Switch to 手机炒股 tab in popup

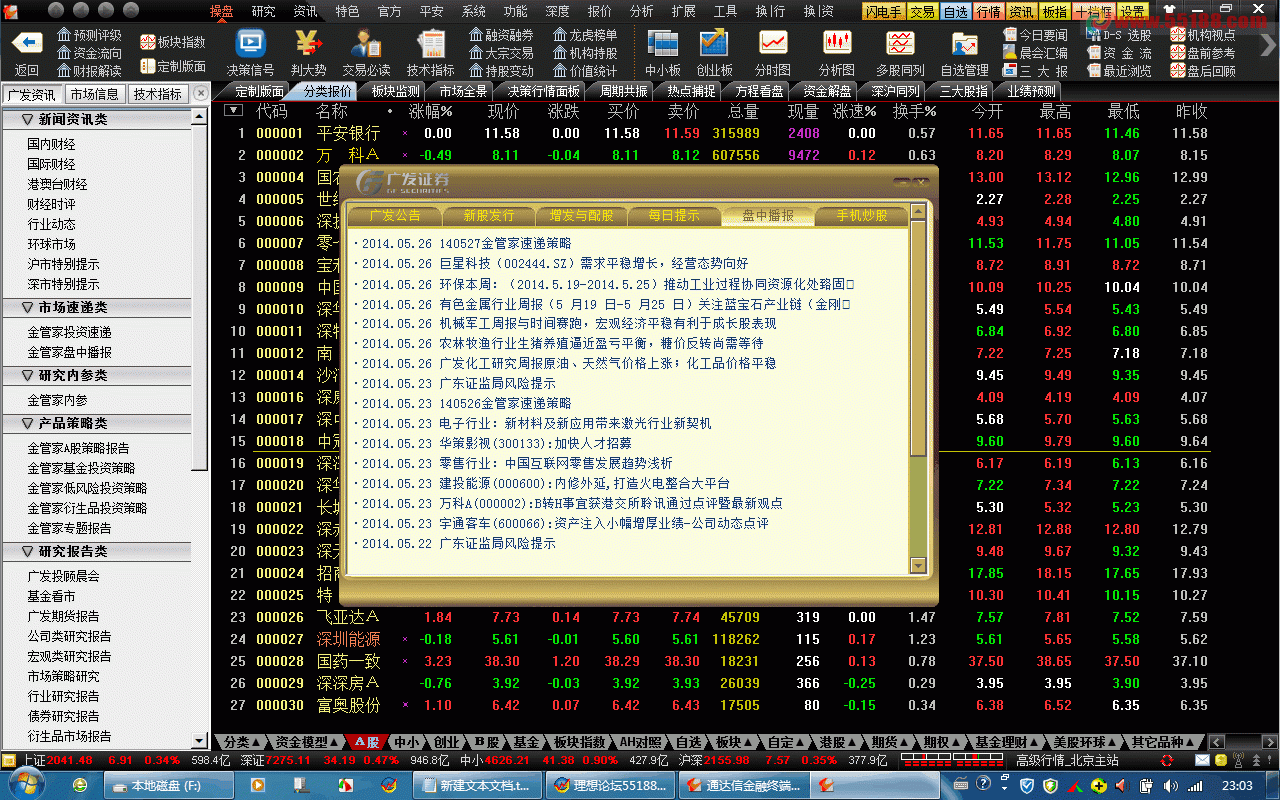(862, 215)
